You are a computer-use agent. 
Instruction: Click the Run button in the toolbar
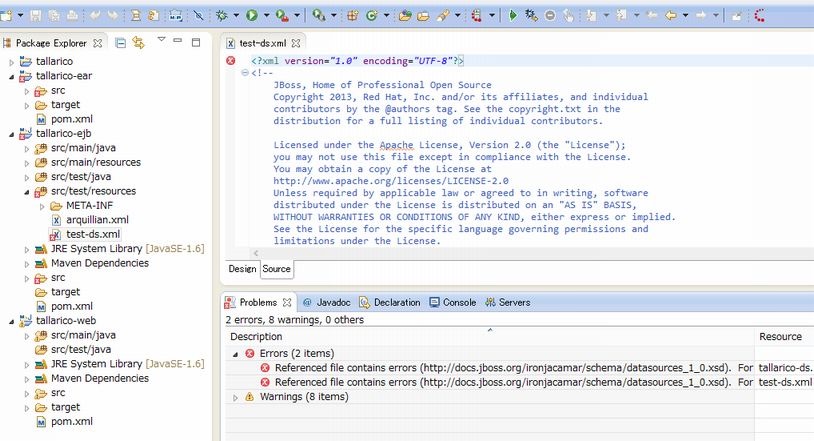coord(251,16)
